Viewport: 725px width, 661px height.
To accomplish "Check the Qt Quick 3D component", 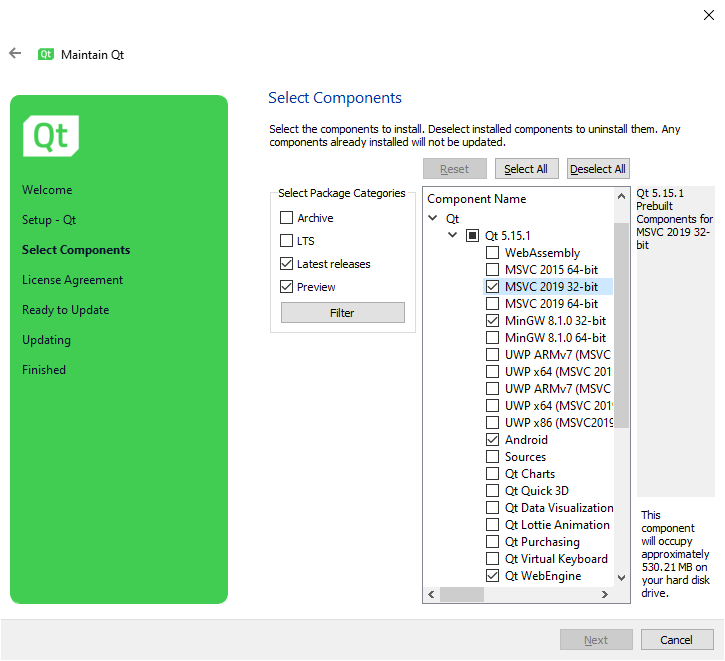I will [x=492, y=491].
